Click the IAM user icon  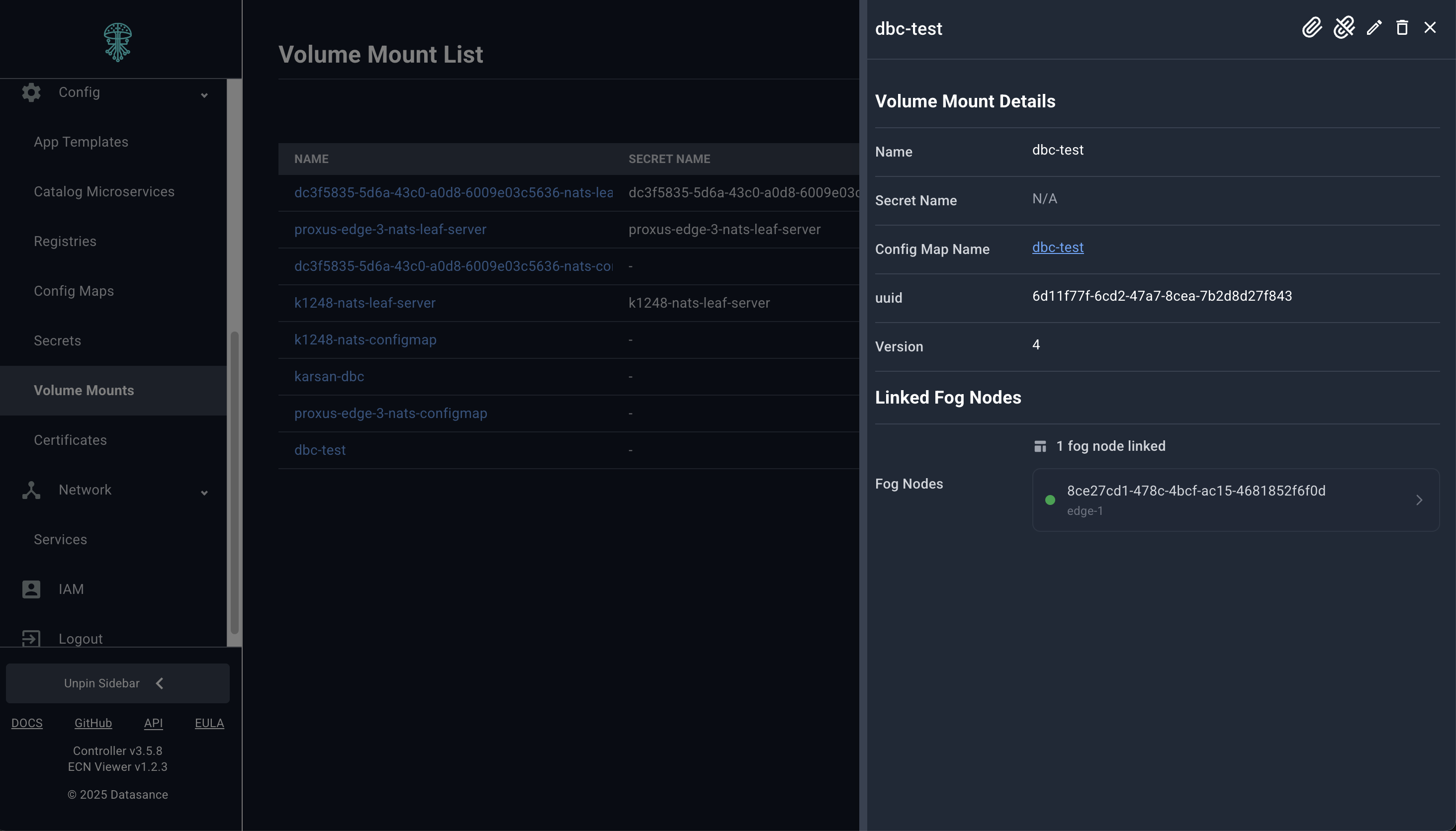(x=31, y=589)
